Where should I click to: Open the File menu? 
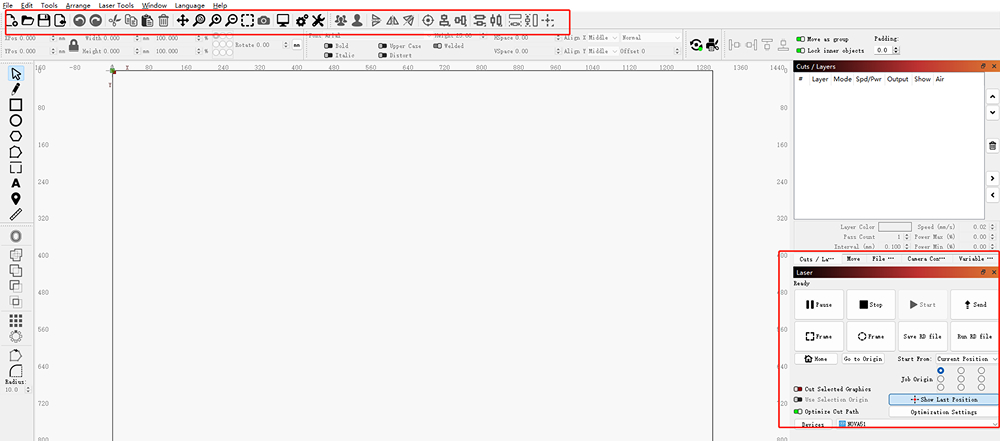click(8, 5)
